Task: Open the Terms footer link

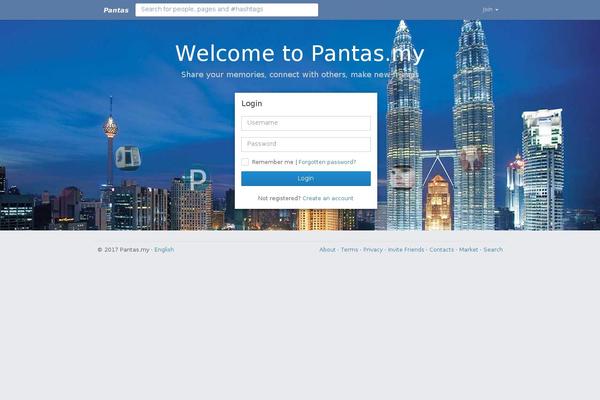Action: (349, 250)
